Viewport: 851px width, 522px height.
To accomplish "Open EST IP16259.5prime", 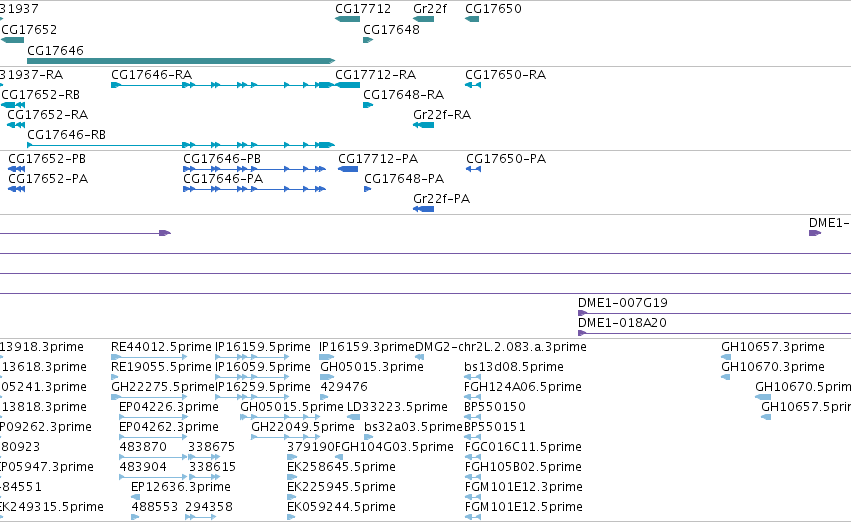I will pyautogui.click(x=252, y=397).
